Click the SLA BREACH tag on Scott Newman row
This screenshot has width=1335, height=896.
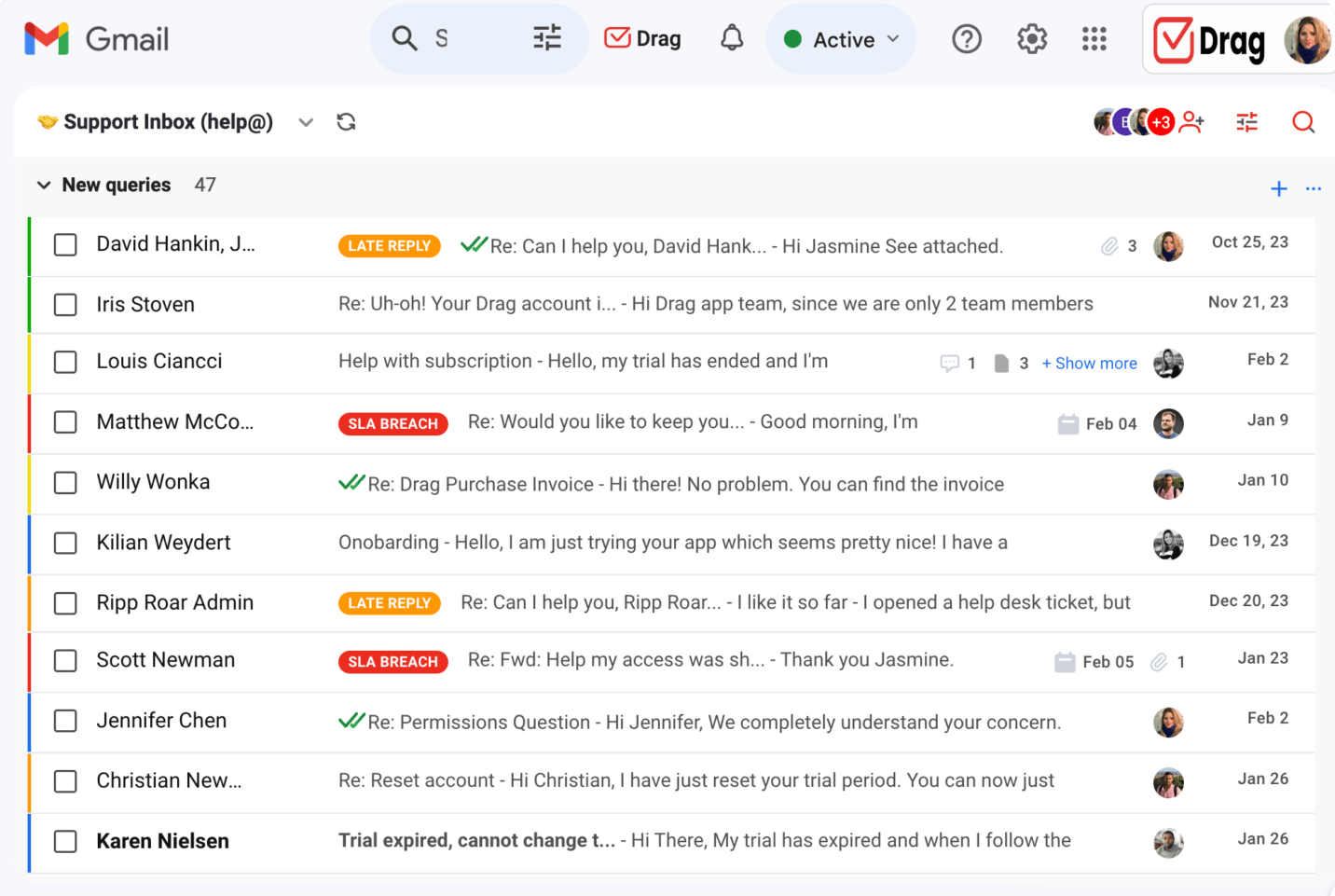click(x=392, y=661)
